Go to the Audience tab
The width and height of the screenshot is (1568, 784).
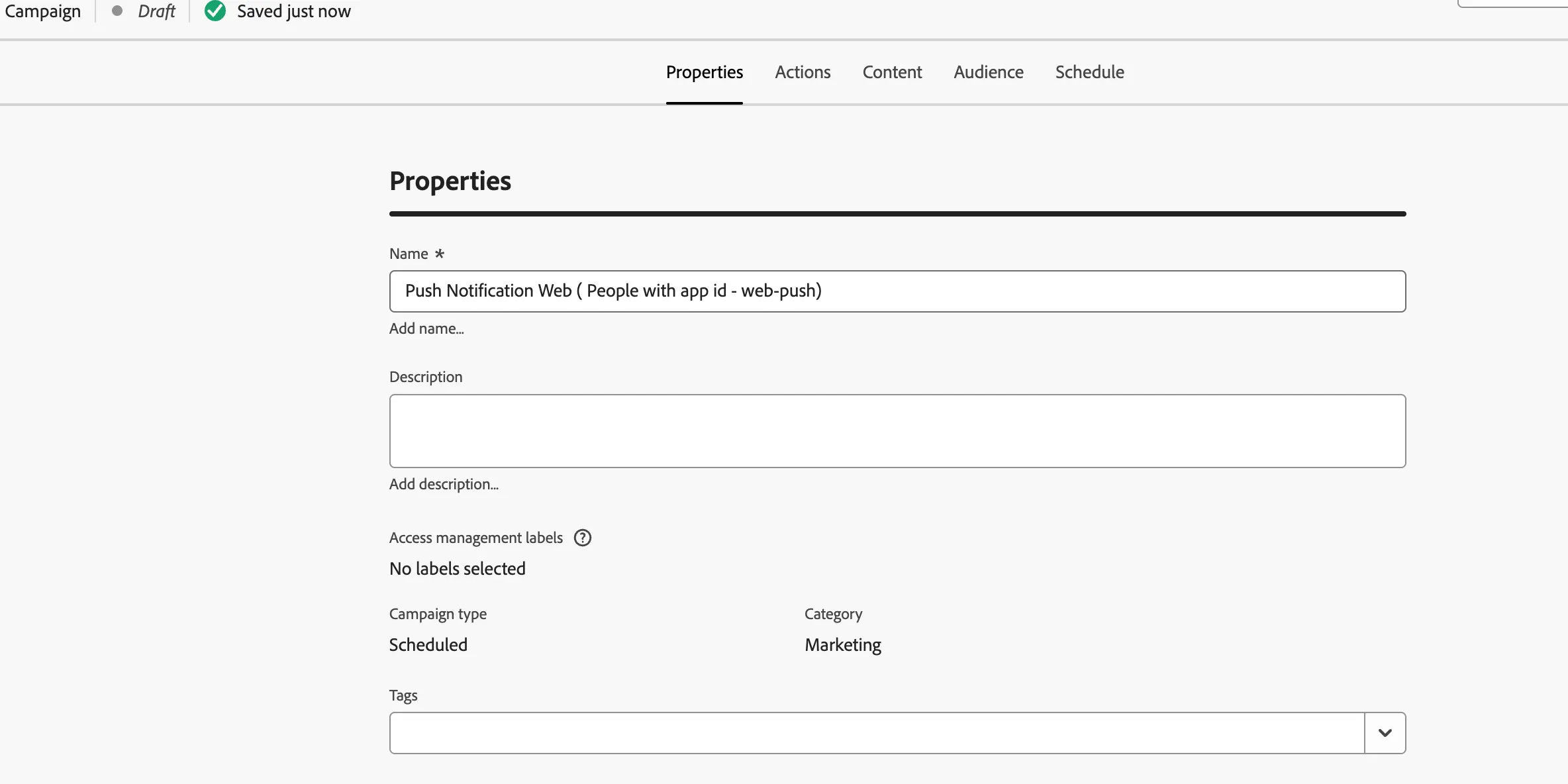pos(989,72)
